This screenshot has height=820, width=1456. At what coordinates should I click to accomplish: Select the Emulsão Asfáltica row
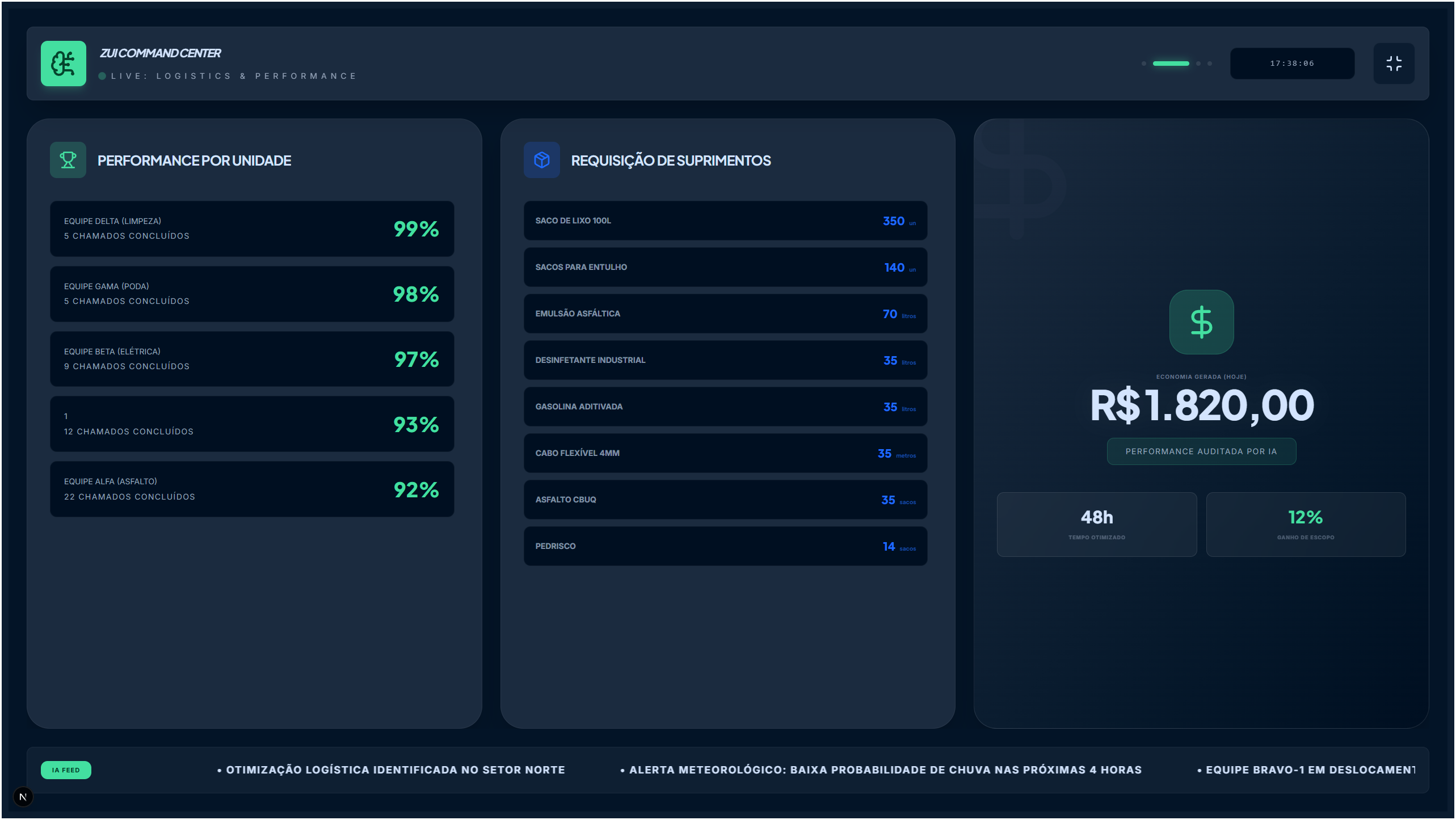pyautogui.click(x=725, y=314)
